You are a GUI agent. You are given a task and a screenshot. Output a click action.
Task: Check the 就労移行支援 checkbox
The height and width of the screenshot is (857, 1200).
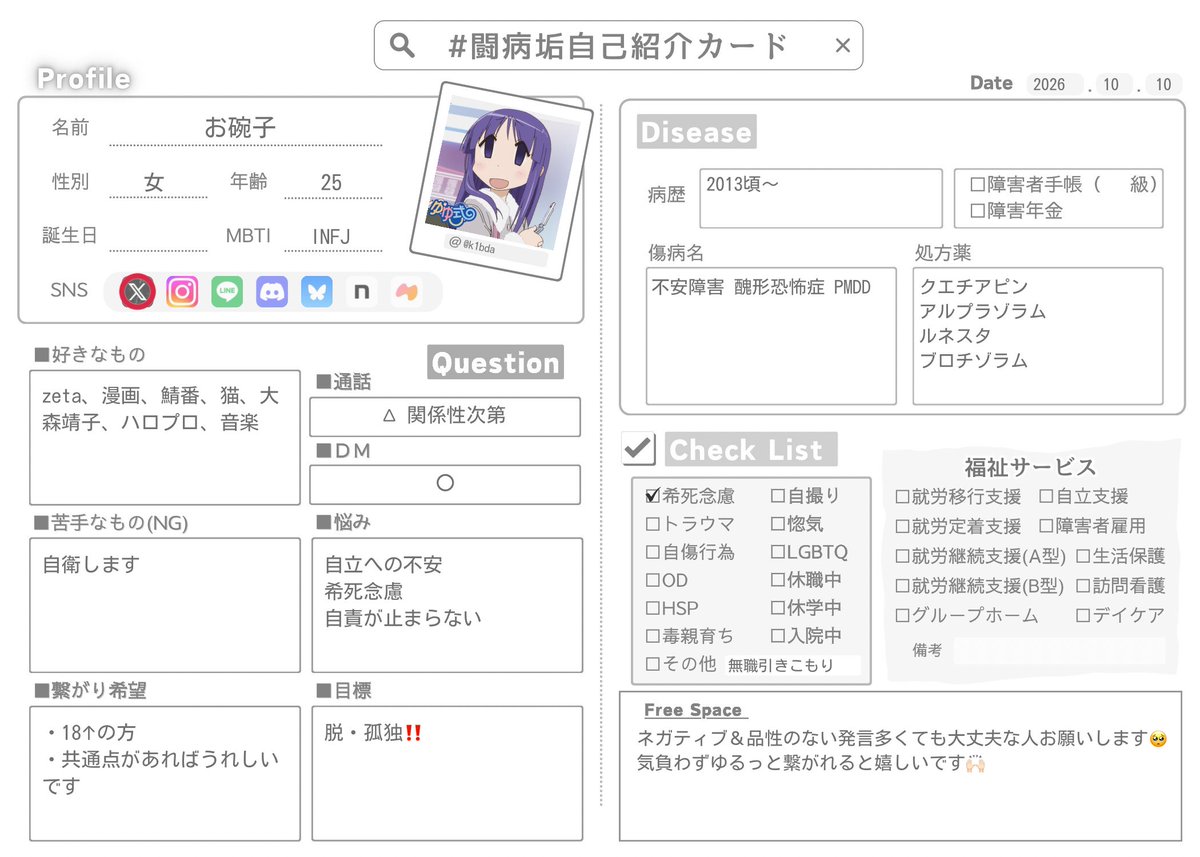tap(902, 496)
